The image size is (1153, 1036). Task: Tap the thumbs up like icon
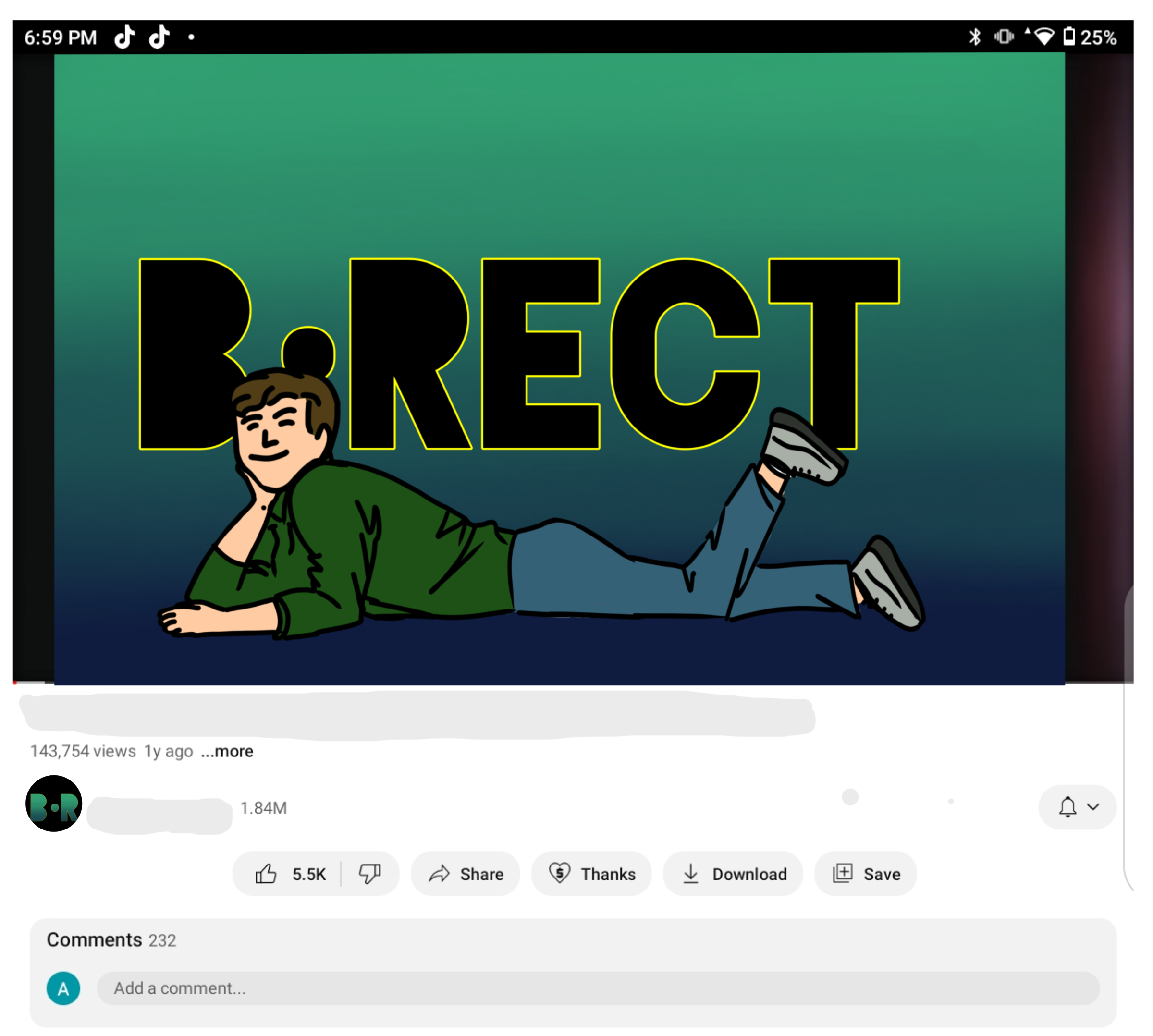[266, 873]
